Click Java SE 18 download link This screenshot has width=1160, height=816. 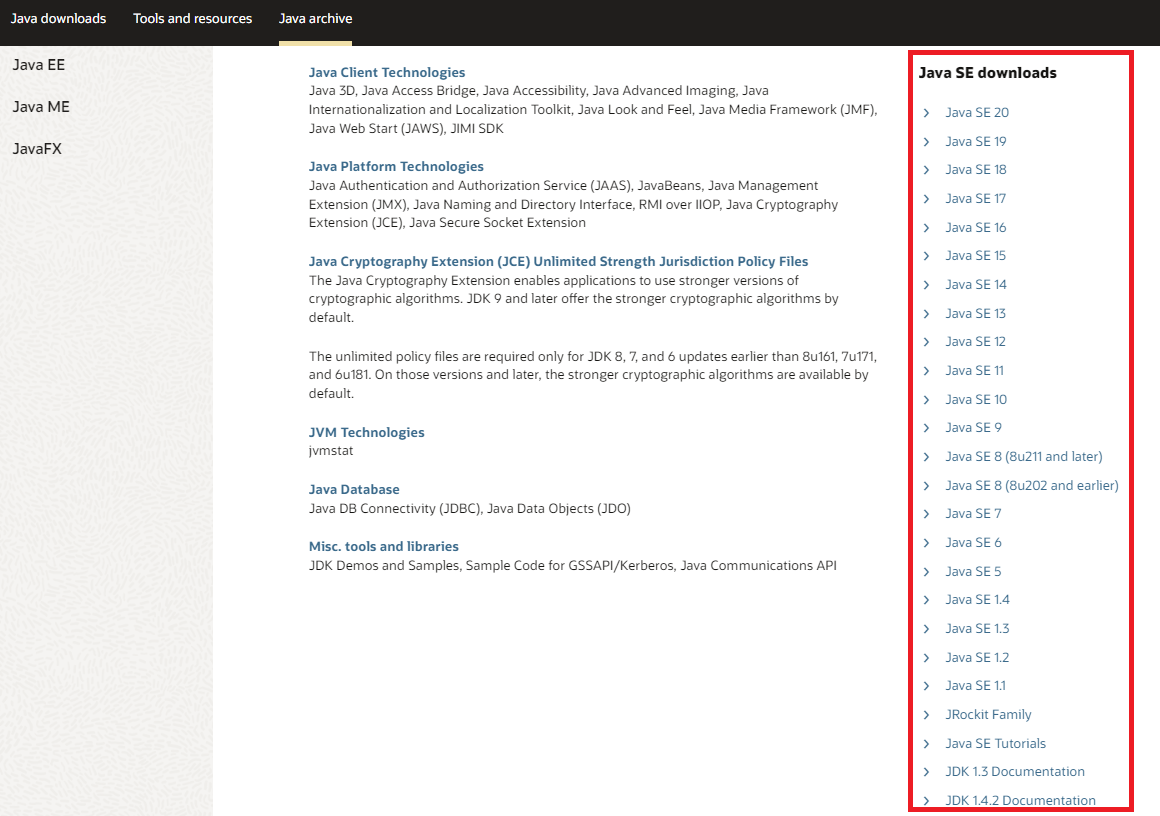(976, 169)
